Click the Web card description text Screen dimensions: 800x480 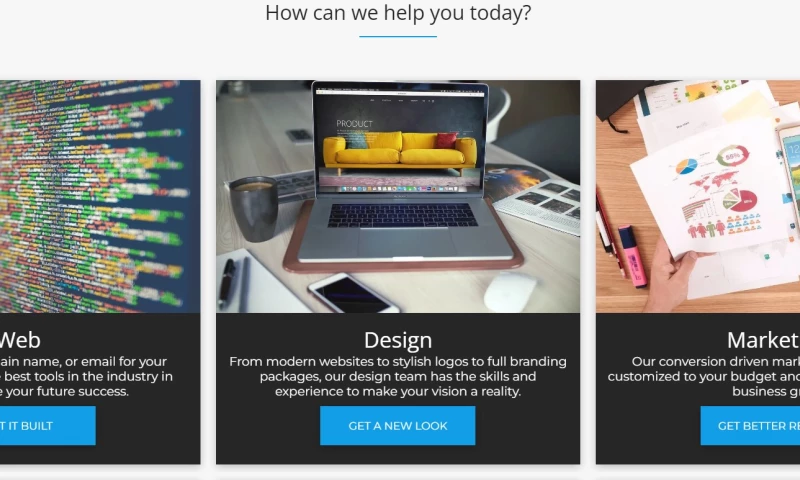86,376
